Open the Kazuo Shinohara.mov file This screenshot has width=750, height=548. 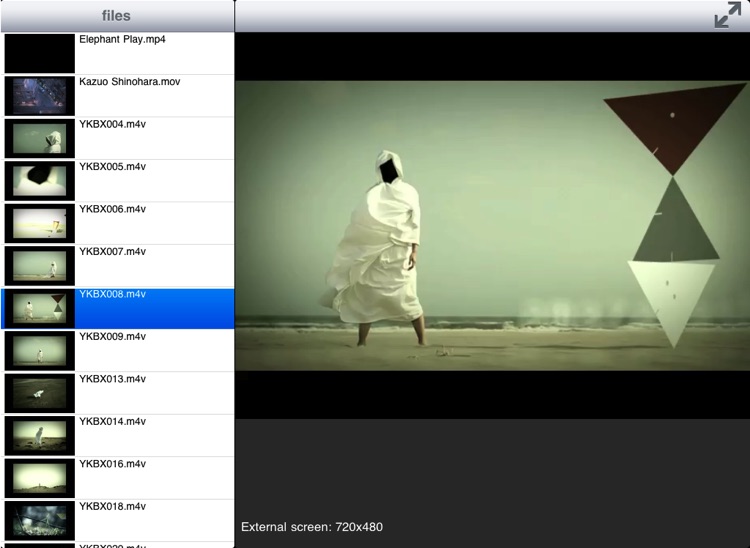pos(155,95)
